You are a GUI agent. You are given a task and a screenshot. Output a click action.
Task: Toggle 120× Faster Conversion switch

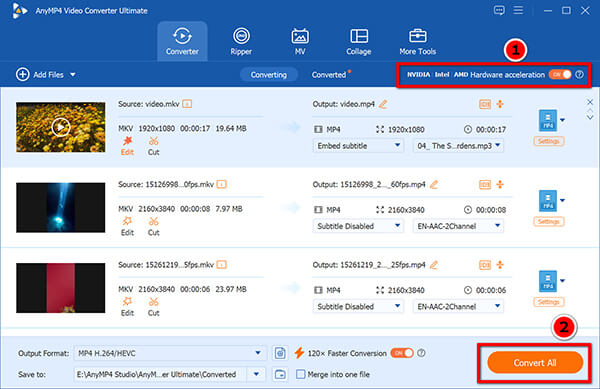402,353
